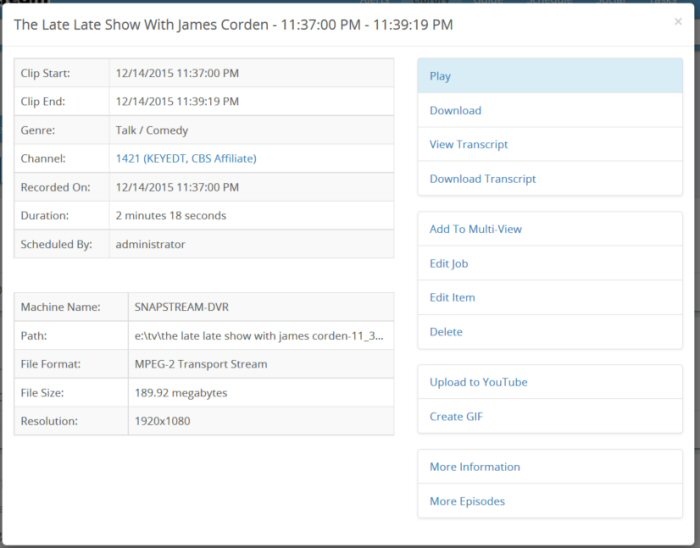Click the 189.92 megabytes file size
Viewport: 700px width, 548px height.
(181, 393)
